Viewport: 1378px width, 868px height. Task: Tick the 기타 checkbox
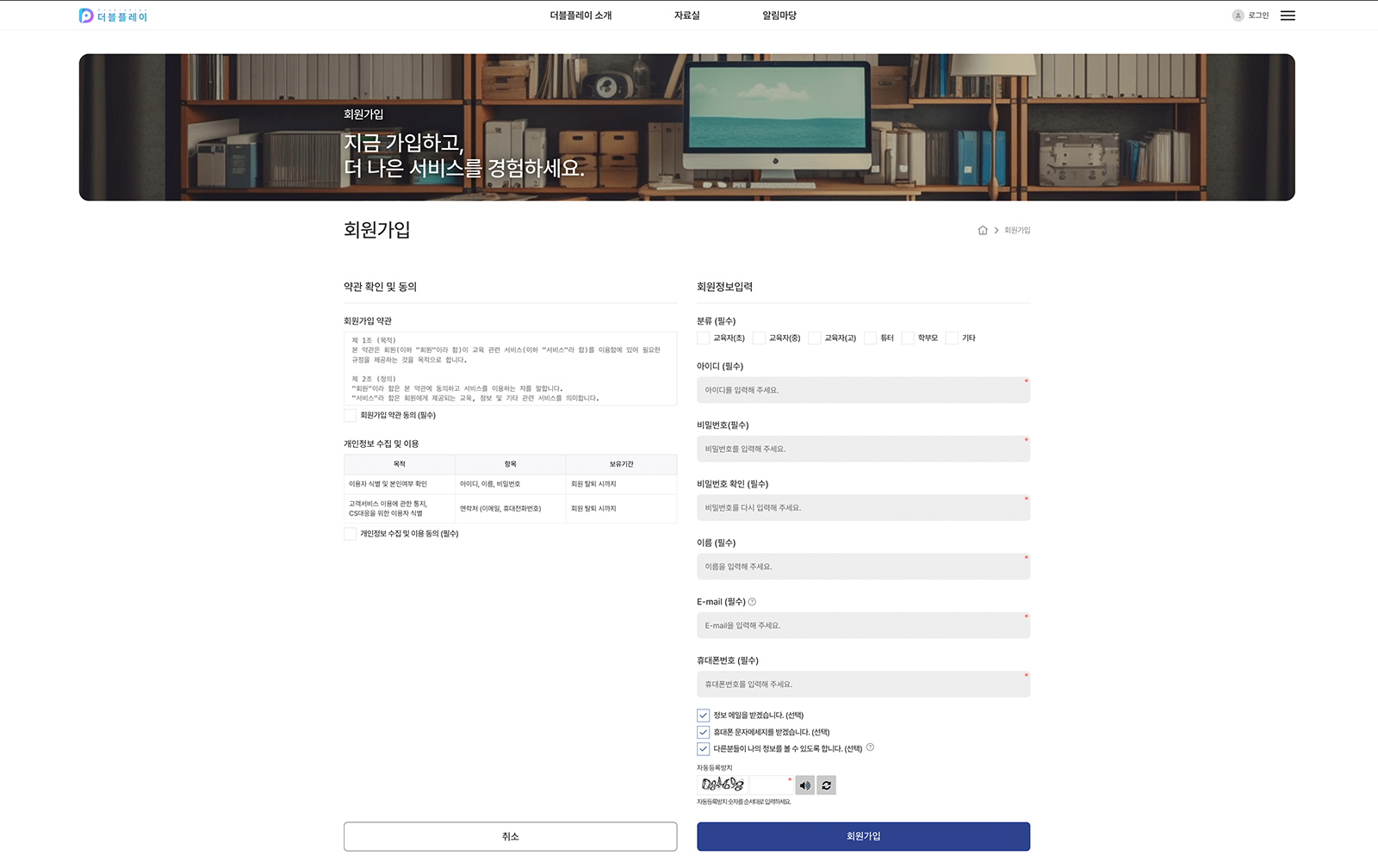(952, 338)
